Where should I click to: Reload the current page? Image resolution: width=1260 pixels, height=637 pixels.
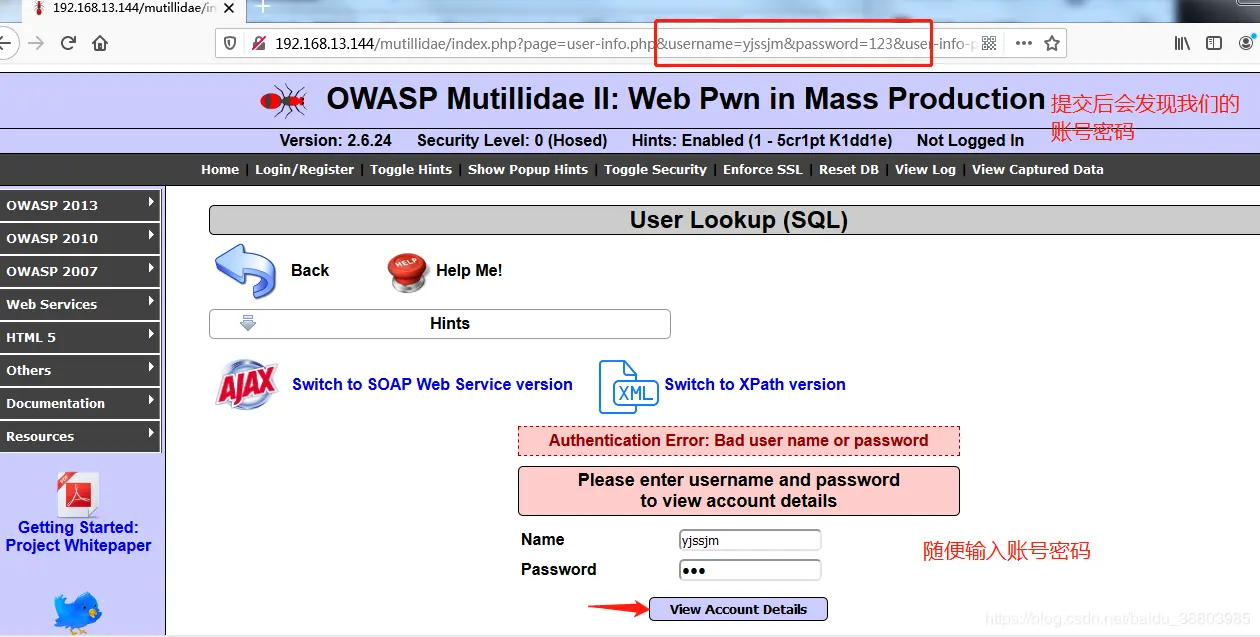(68, 43)
